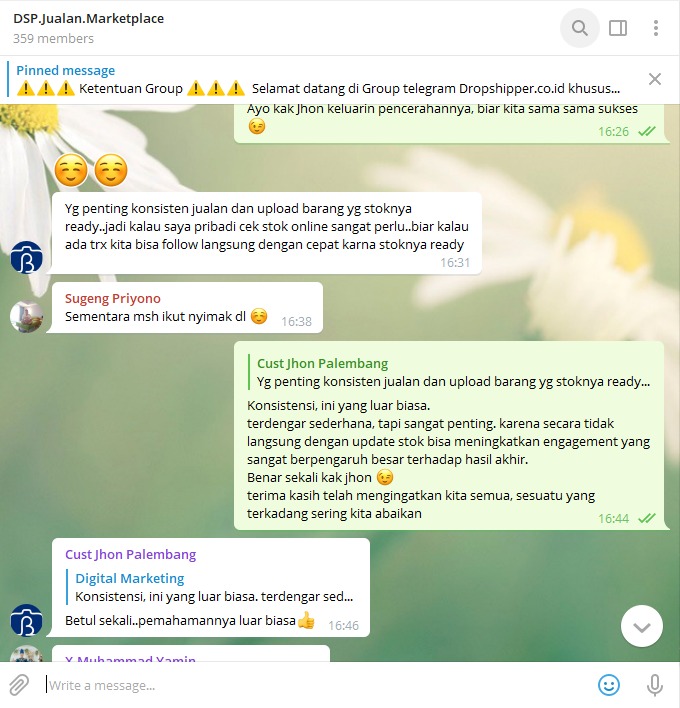The height and width of the screenshot is (708, 680).
Task: Click the 359 members count text
Action: 53,39
